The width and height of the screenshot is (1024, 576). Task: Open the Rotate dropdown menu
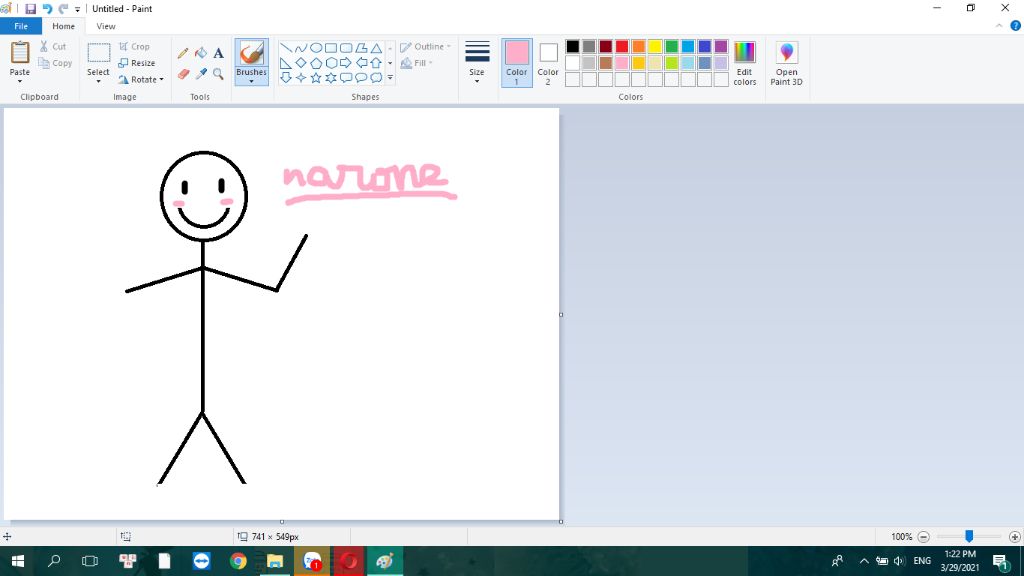click(x=141, y=79)
